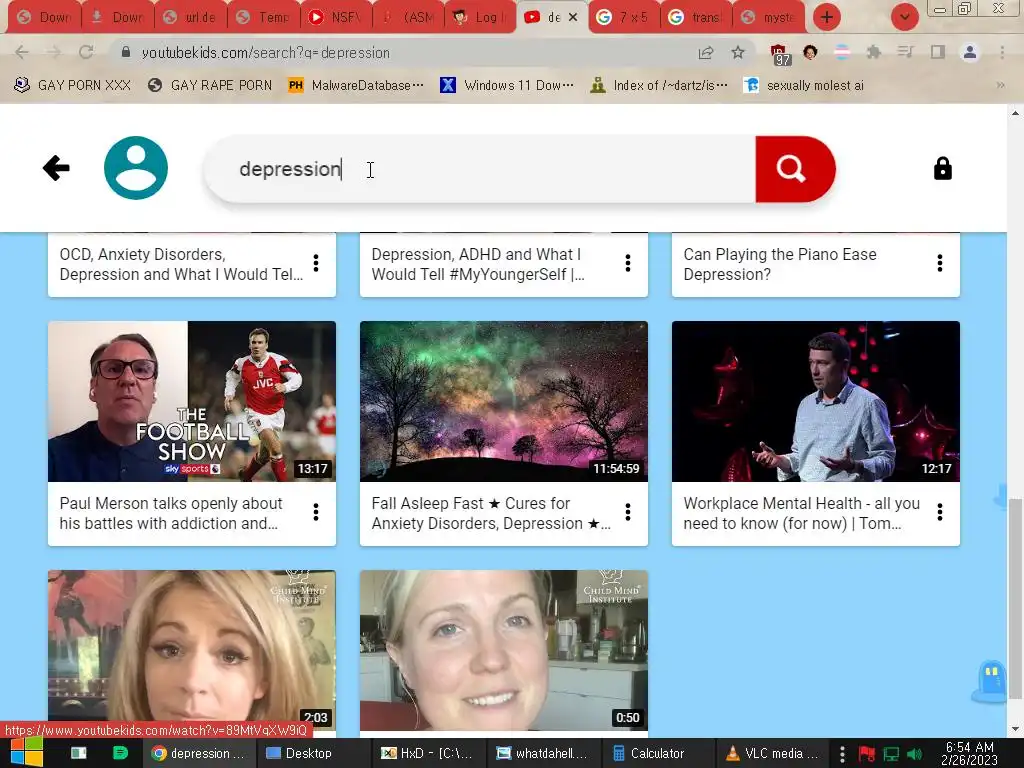Screen dimensions: 1024x768
Task: Click browser back navigation arrow
Action: 22,52
